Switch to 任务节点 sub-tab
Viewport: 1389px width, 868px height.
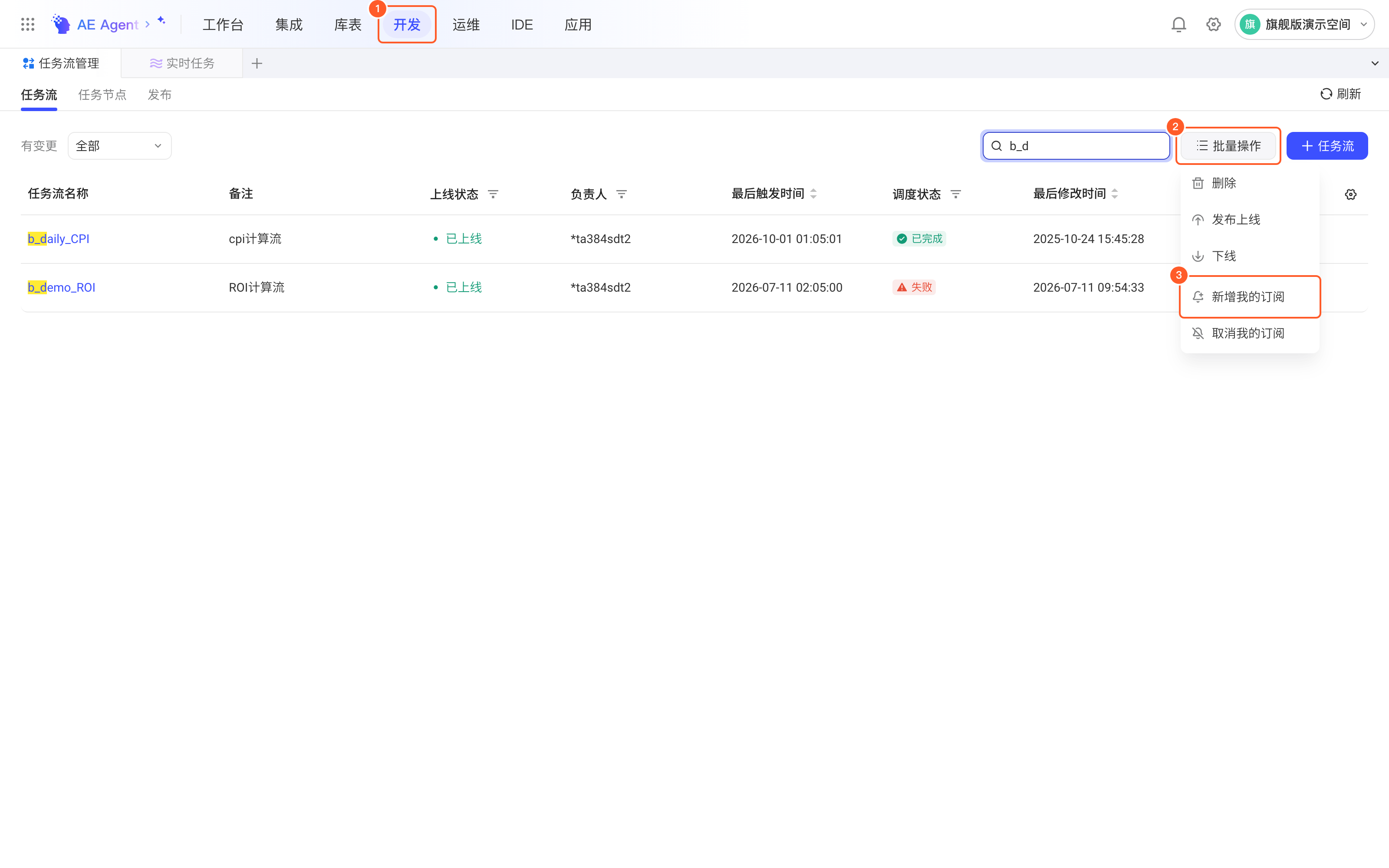click(102, 95)
